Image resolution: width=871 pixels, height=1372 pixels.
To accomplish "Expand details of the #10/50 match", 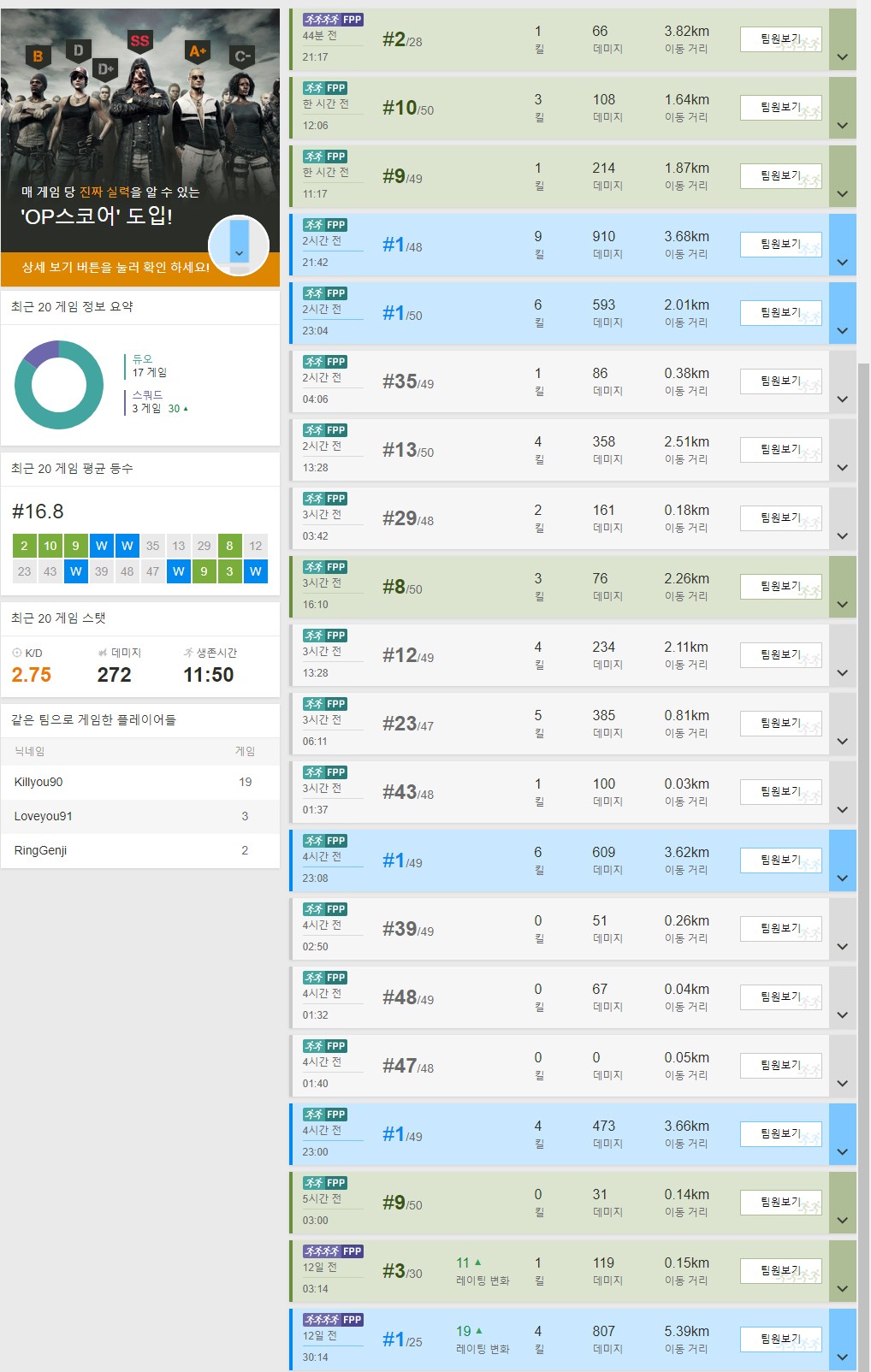I will tap(843, 126).
